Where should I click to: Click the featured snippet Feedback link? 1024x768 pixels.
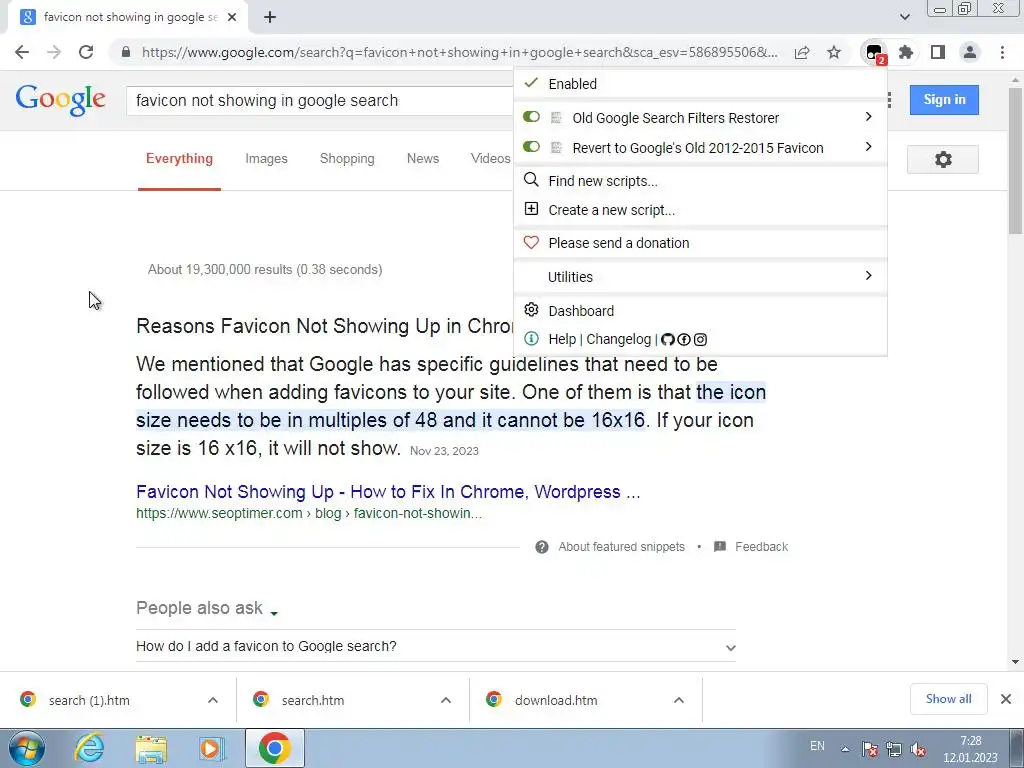coord(761,547)
